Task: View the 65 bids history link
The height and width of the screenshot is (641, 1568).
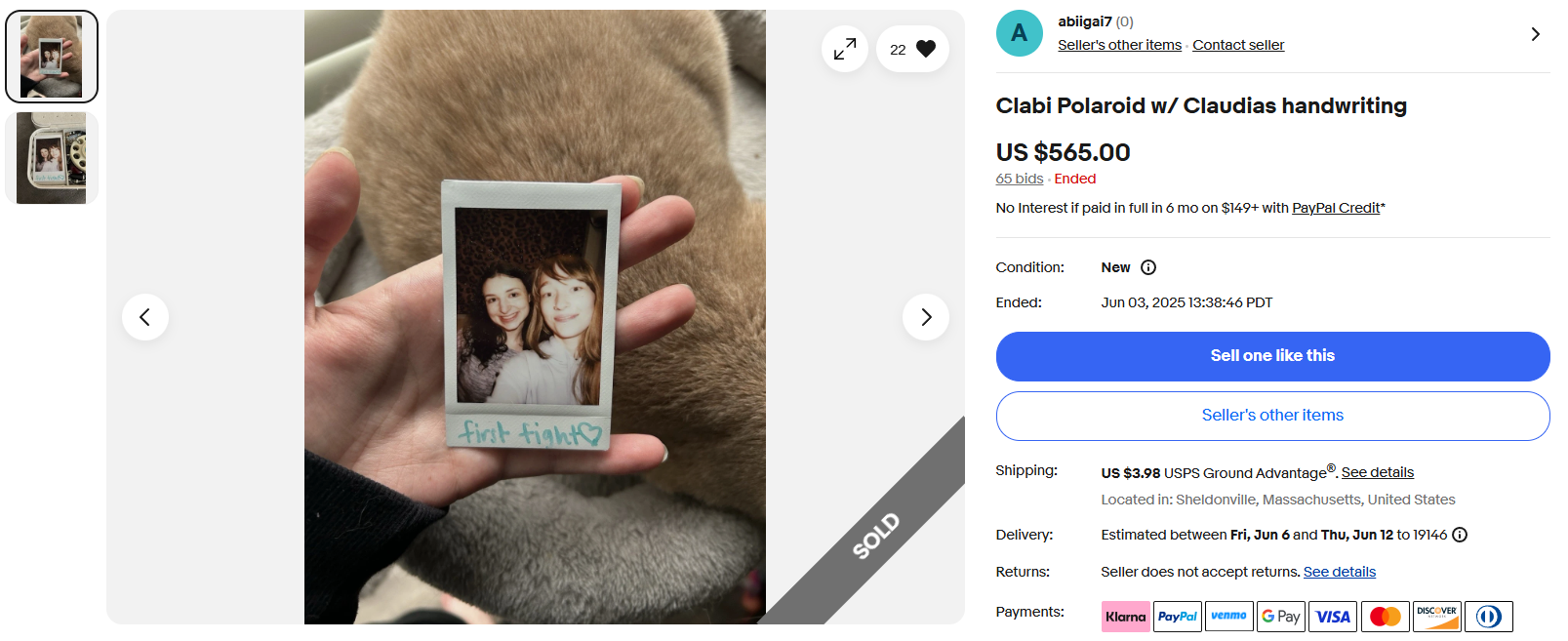Action: click(x=1020, y=179)
